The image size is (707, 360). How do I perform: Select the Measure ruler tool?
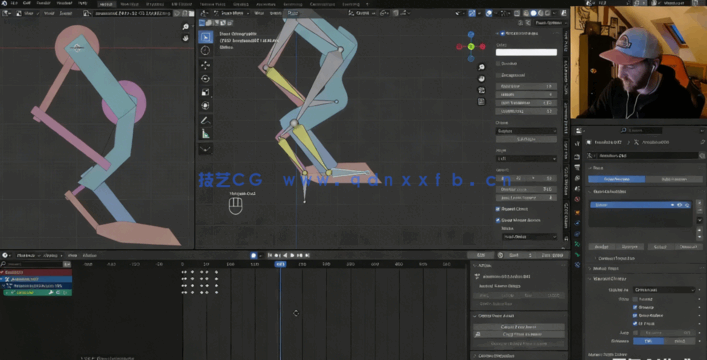coord(206,134)
